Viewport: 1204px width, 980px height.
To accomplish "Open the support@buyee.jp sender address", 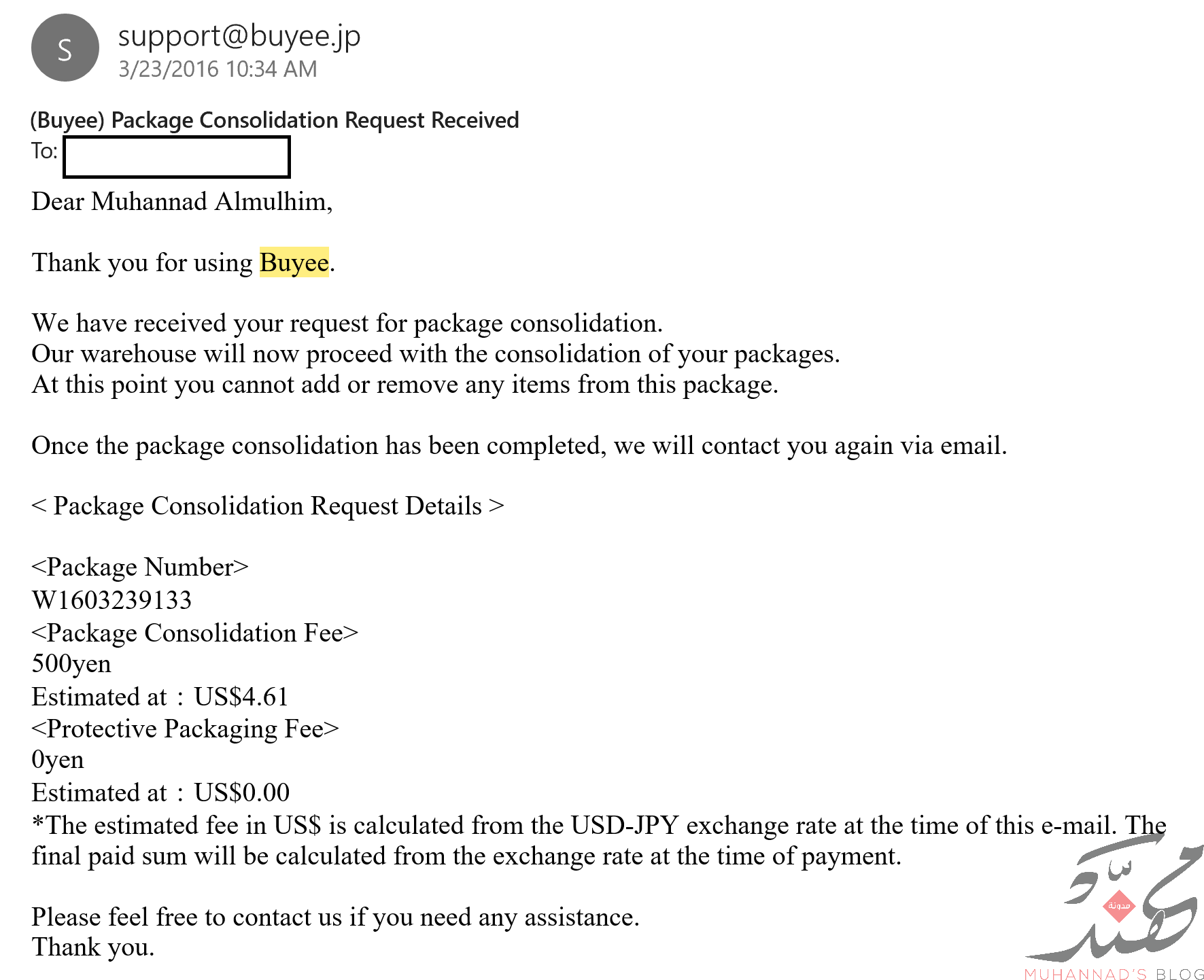I will pyautogui.click(x=239, y=36).
